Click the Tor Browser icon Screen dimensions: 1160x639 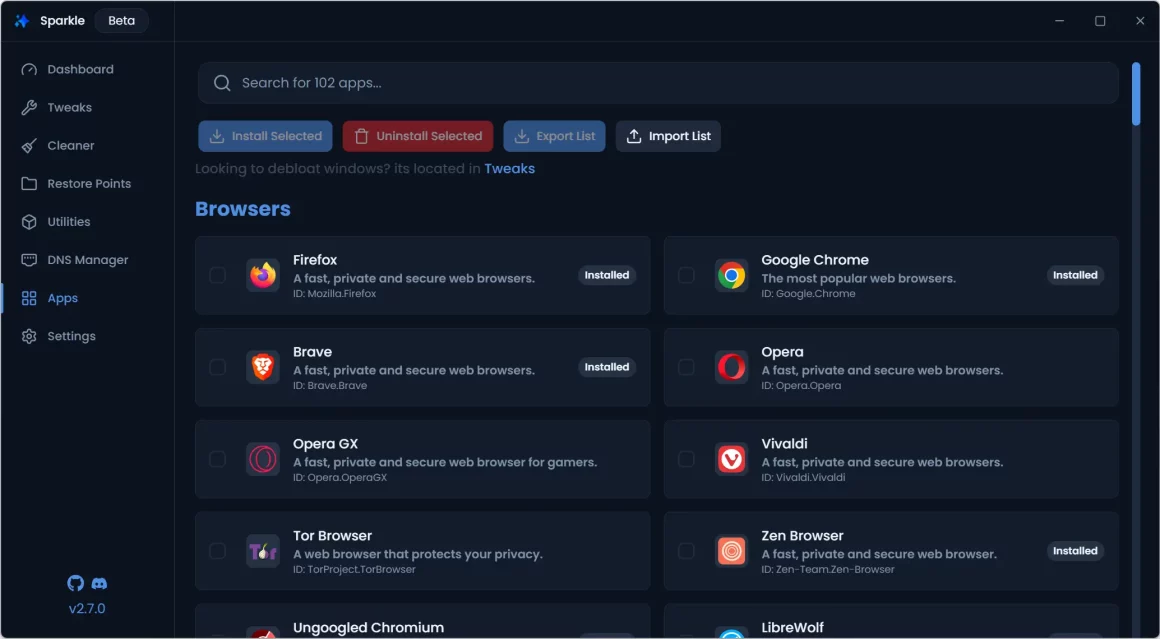pos(263,551)
